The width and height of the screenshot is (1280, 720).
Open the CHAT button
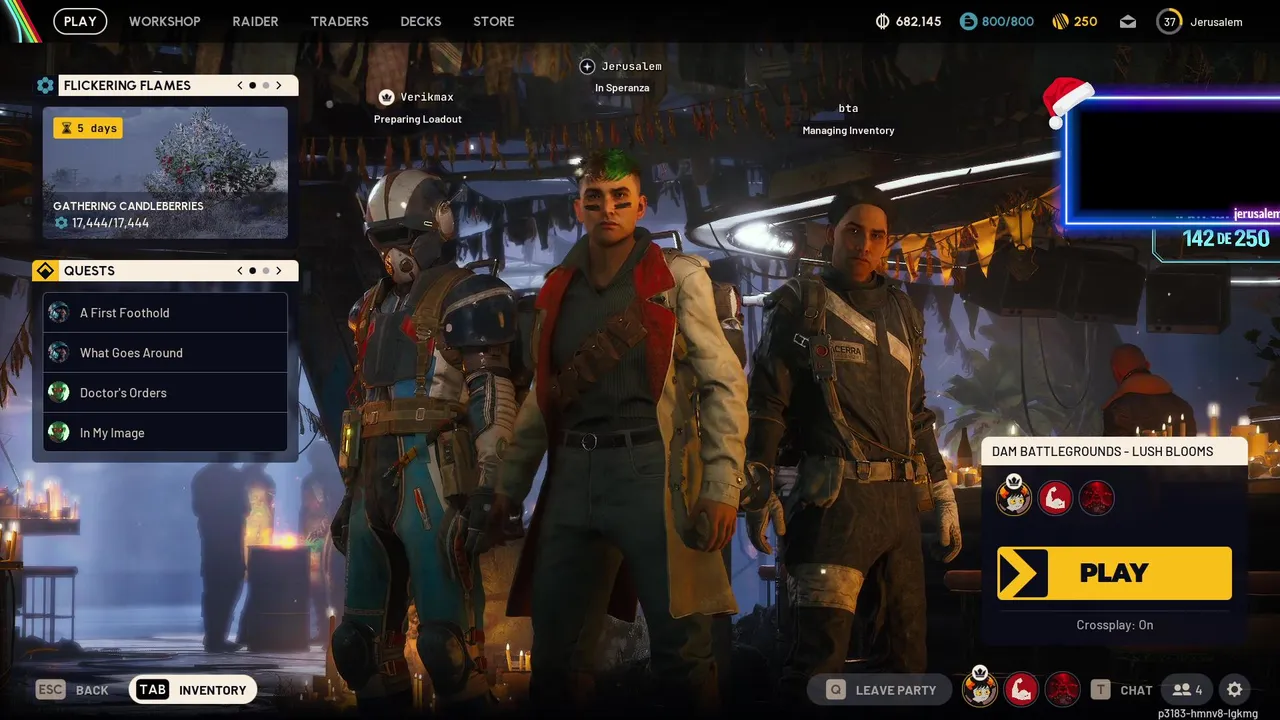(1121, 690)
